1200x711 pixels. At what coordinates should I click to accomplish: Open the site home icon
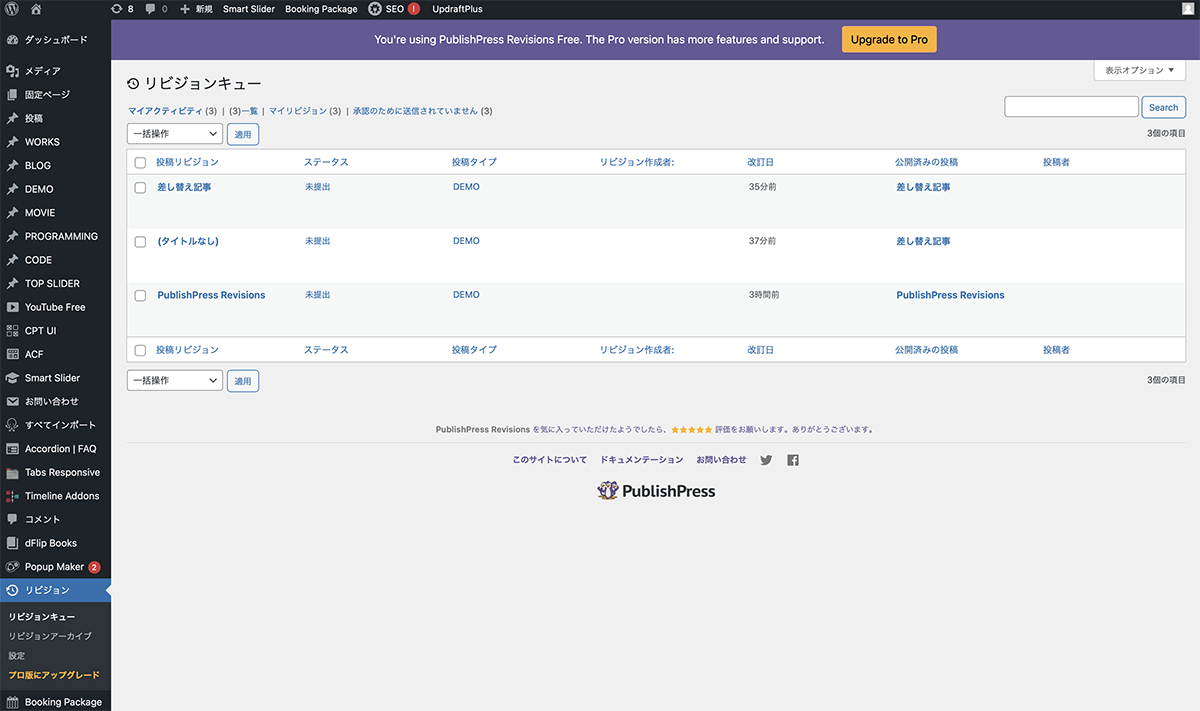pyautogui.click(x=36, y=9)
